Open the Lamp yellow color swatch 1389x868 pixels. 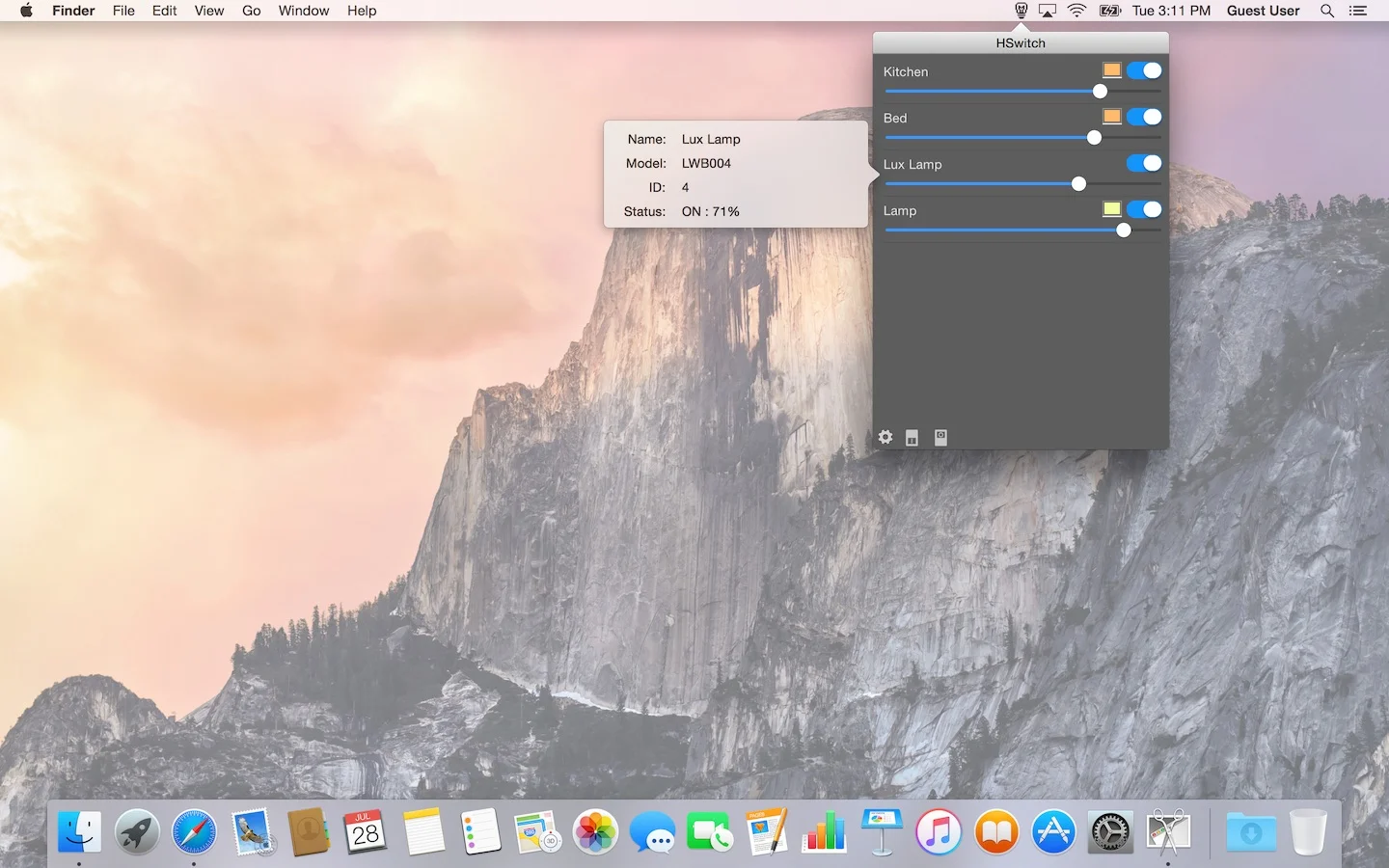1112,209
